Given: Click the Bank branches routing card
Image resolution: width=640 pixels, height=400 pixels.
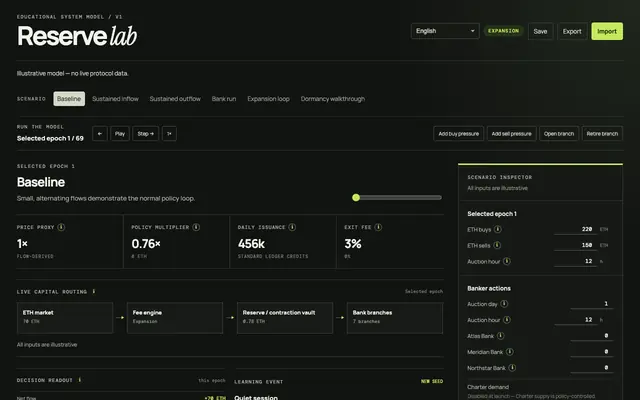Looking at the screenshot, I should click(395, 318).
